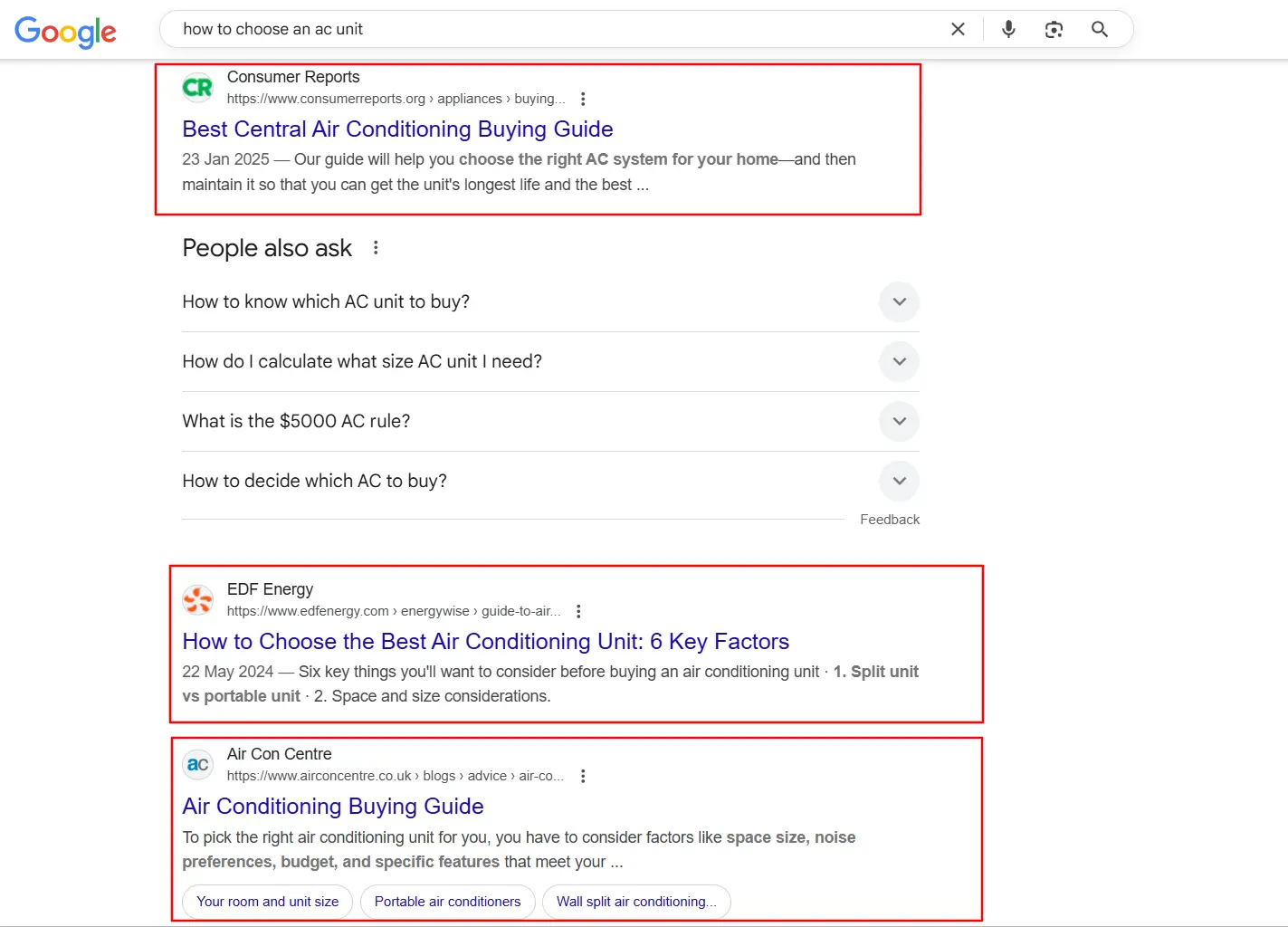Open the 'Air Conditioning Buying Guide' link

(333, 807)
